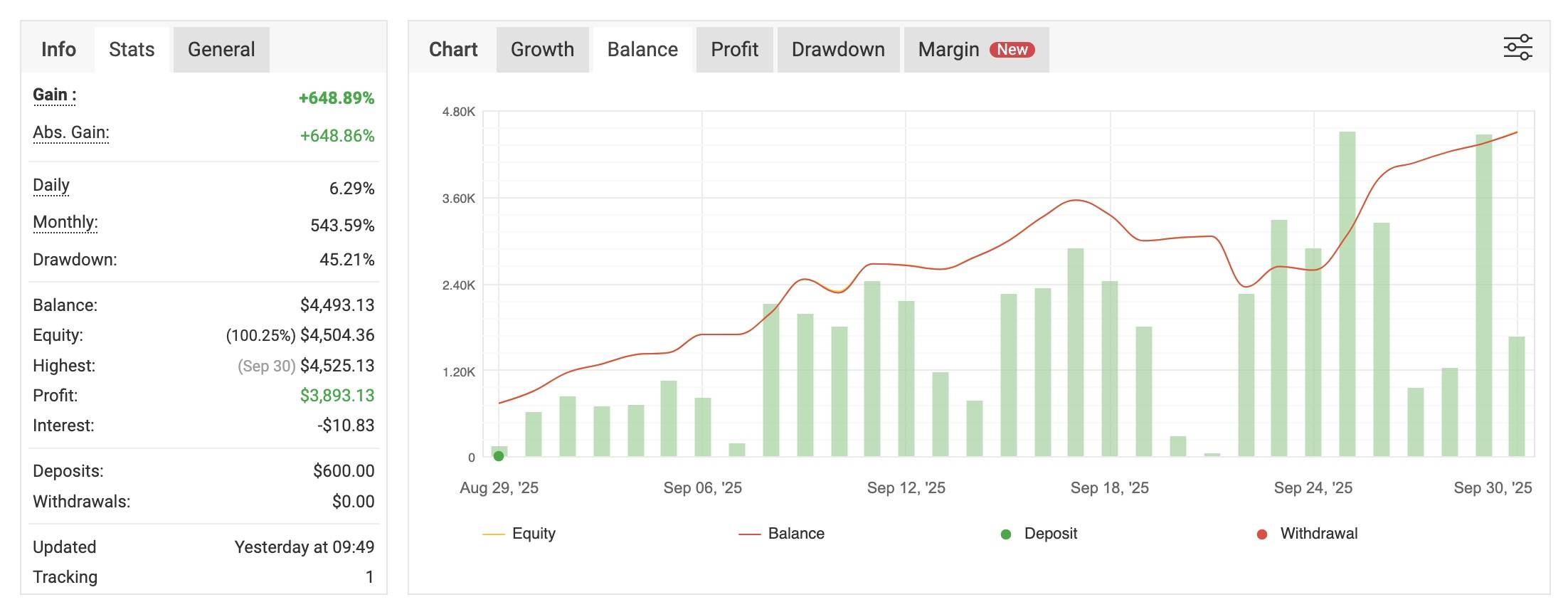Screen dimensions: 1568x612
Task: Click the Monthly label link
Action: point(65,223)
